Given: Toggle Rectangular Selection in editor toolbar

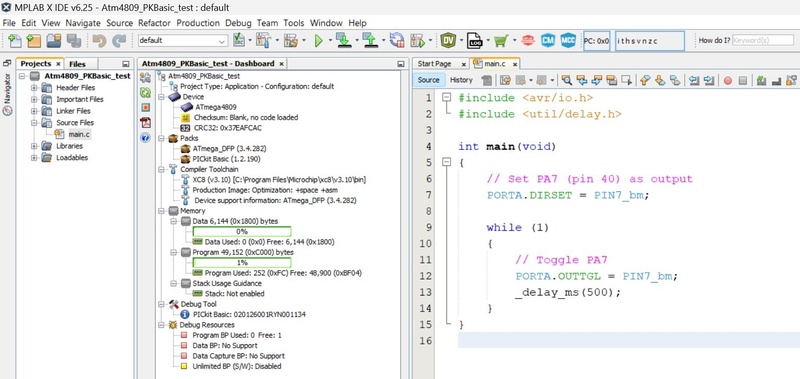Looking at the screenshot, I should click(x=626, y=80).
